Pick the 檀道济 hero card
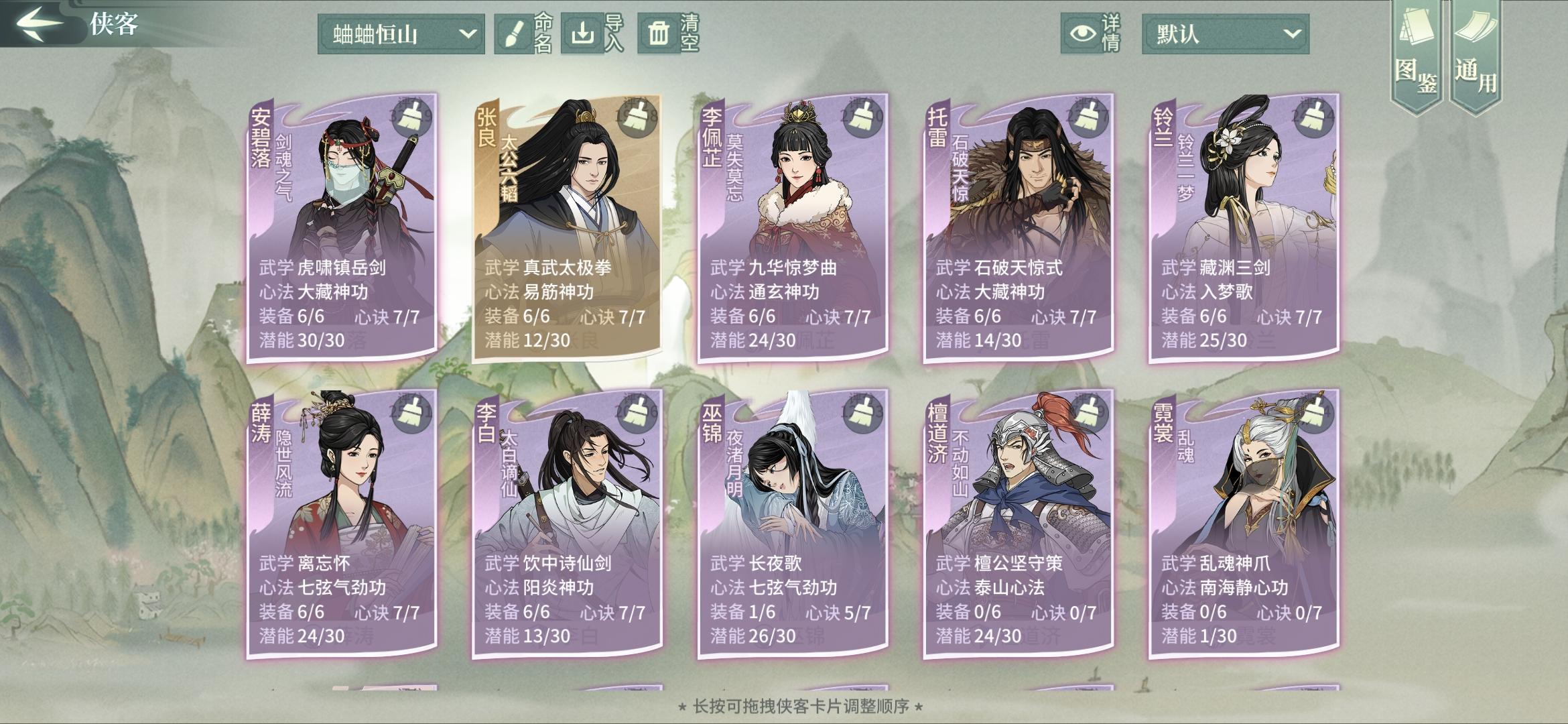The width and height of the screenshot is (1568, 724). click(1018, 524)
